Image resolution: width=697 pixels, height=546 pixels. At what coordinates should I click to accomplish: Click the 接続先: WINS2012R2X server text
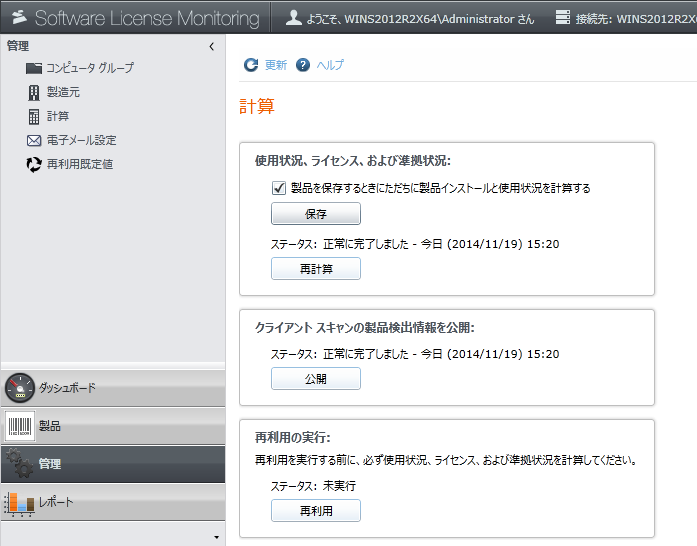(636, 19)
